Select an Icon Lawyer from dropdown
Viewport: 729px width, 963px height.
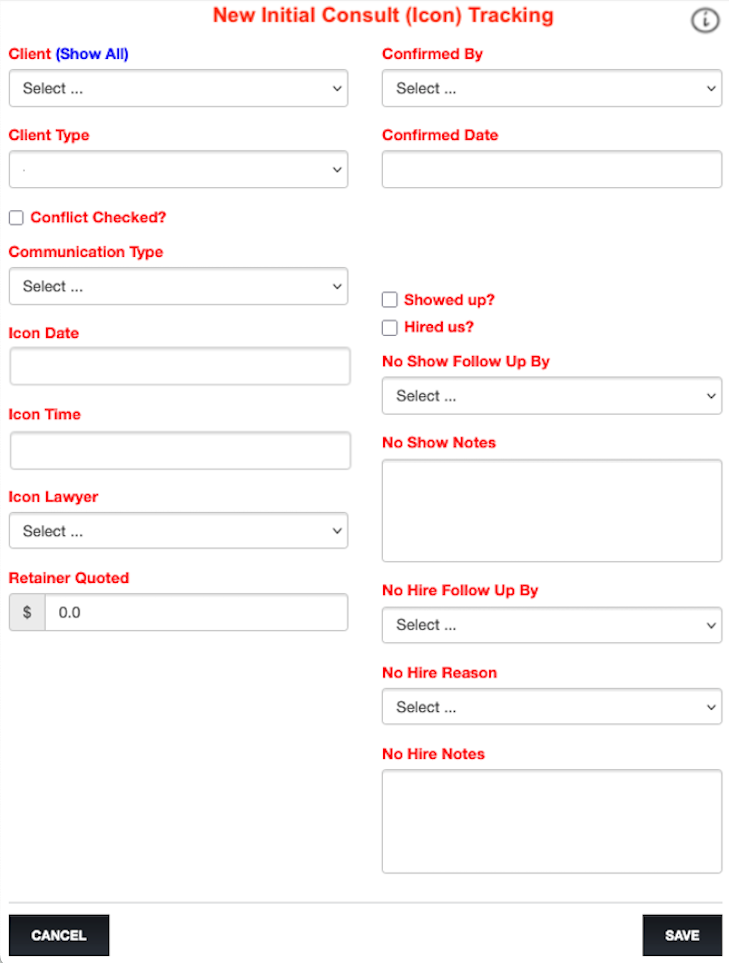[178, 531]
